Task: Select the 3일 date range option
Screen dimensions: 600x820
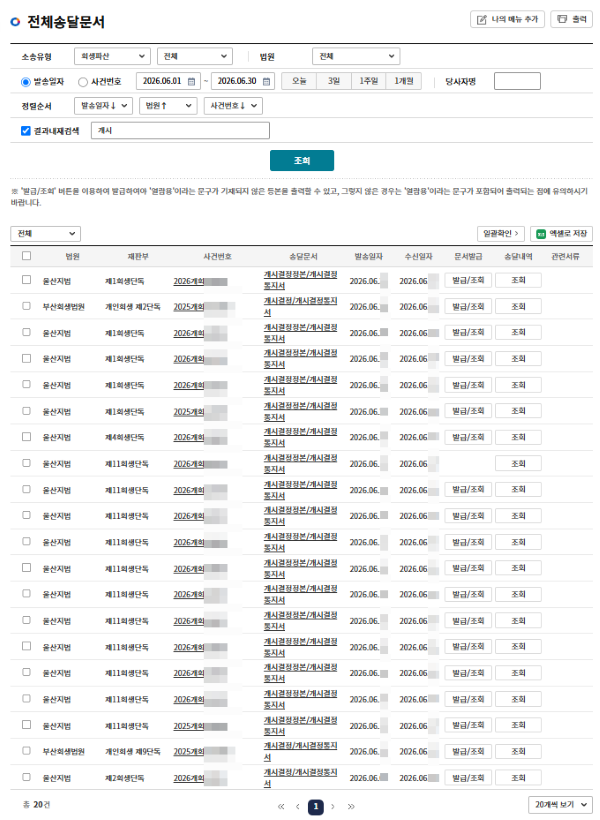Action: click(x=334, y=81)
